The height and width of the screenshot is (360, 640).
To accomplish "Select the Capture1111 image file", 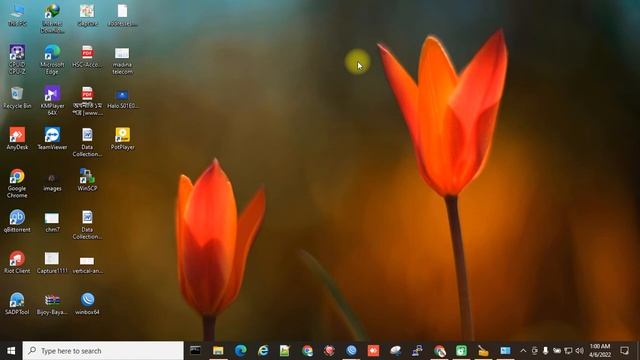I will [x=52, y=262].
